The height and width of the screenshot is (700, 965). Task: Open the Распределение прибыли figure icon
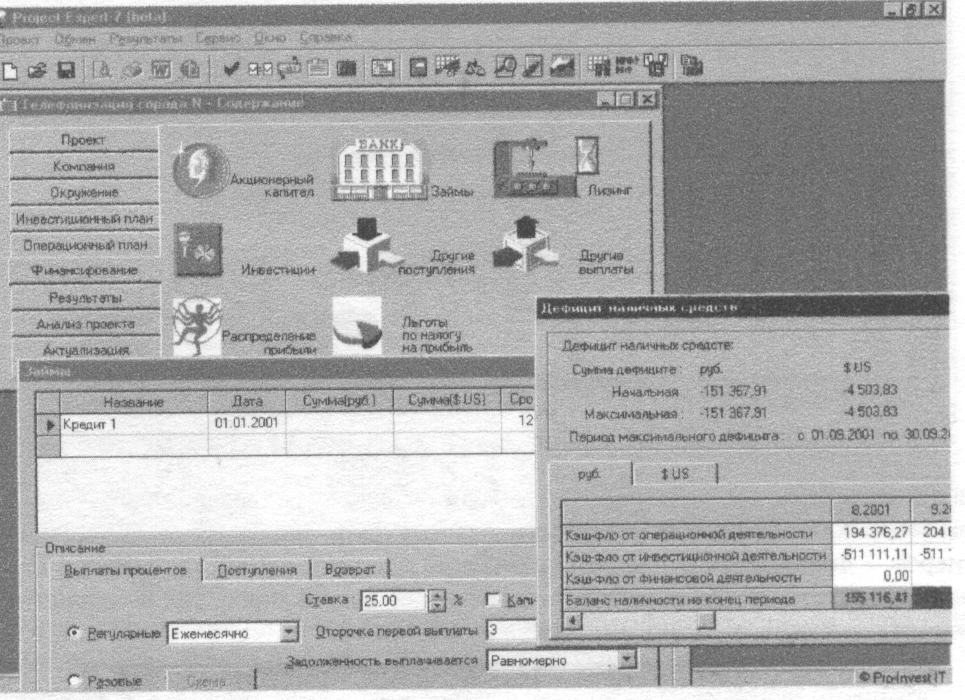point(196,328)
